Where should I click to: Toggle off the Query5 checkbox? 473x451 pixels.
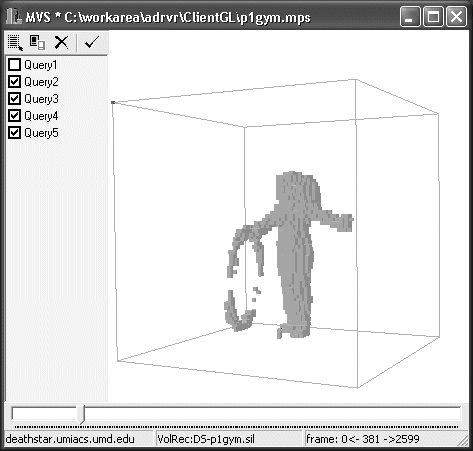[14, 133]
